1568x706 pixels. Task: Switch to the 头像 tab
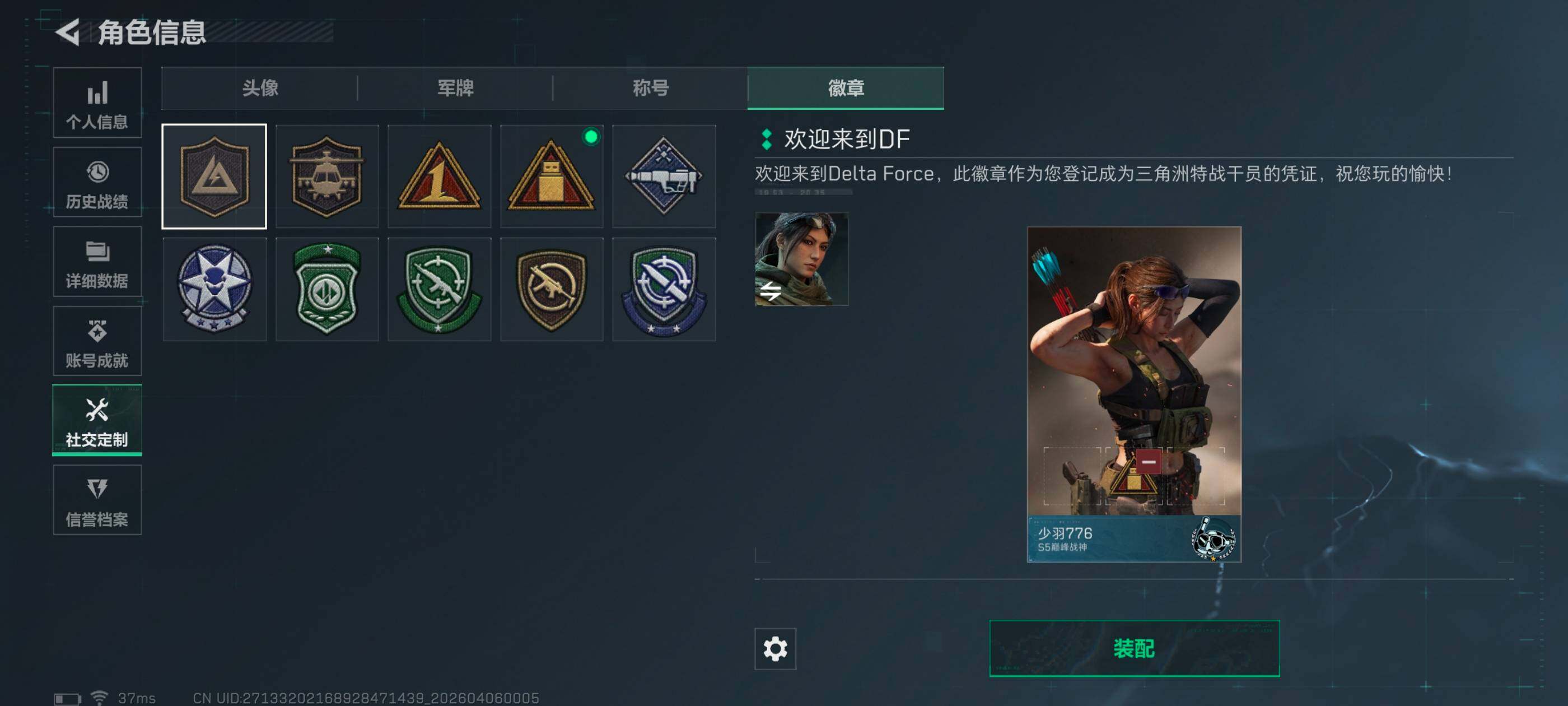260,89
